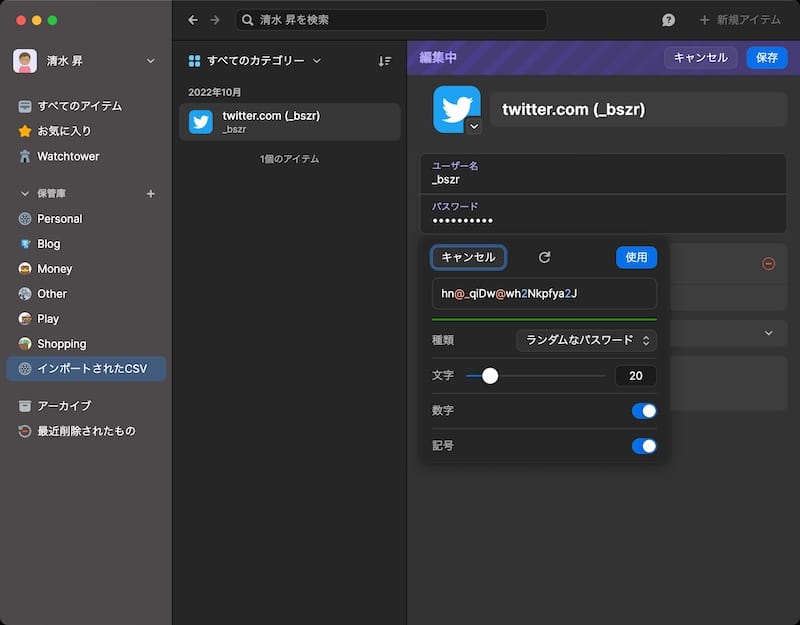
Task: Click the 2022年10月 date header
Action: pos(214,92)
